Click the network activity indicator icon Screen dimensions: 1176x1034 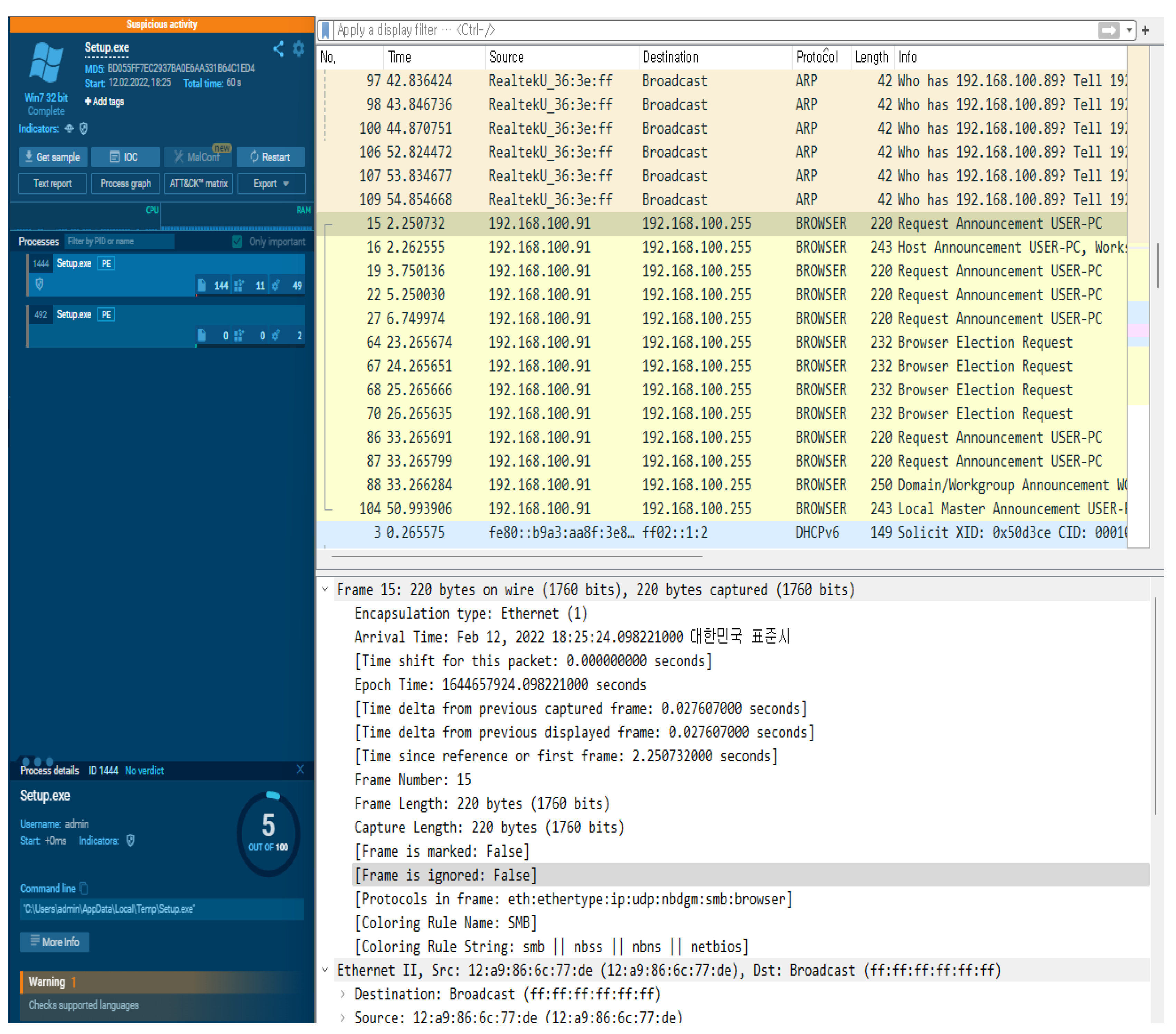(x=69, y=129)
